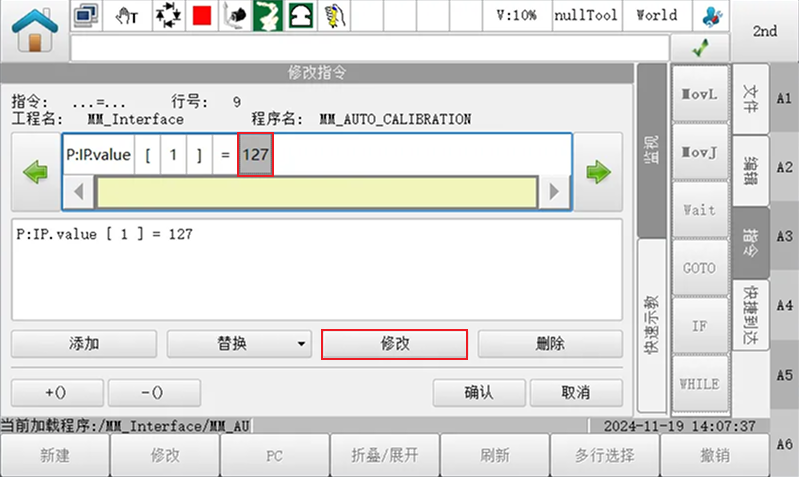
Task: Click the bottom 新建 new button
Action: (55, 455)
